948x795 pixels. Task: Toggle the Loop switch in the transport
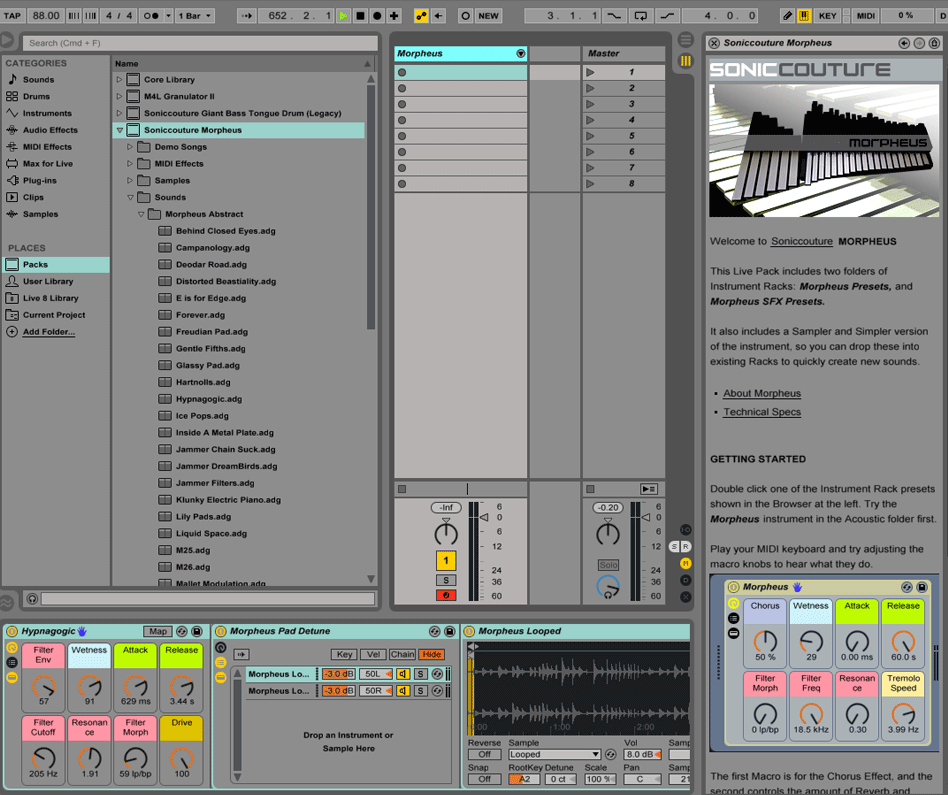pos(640,16)
